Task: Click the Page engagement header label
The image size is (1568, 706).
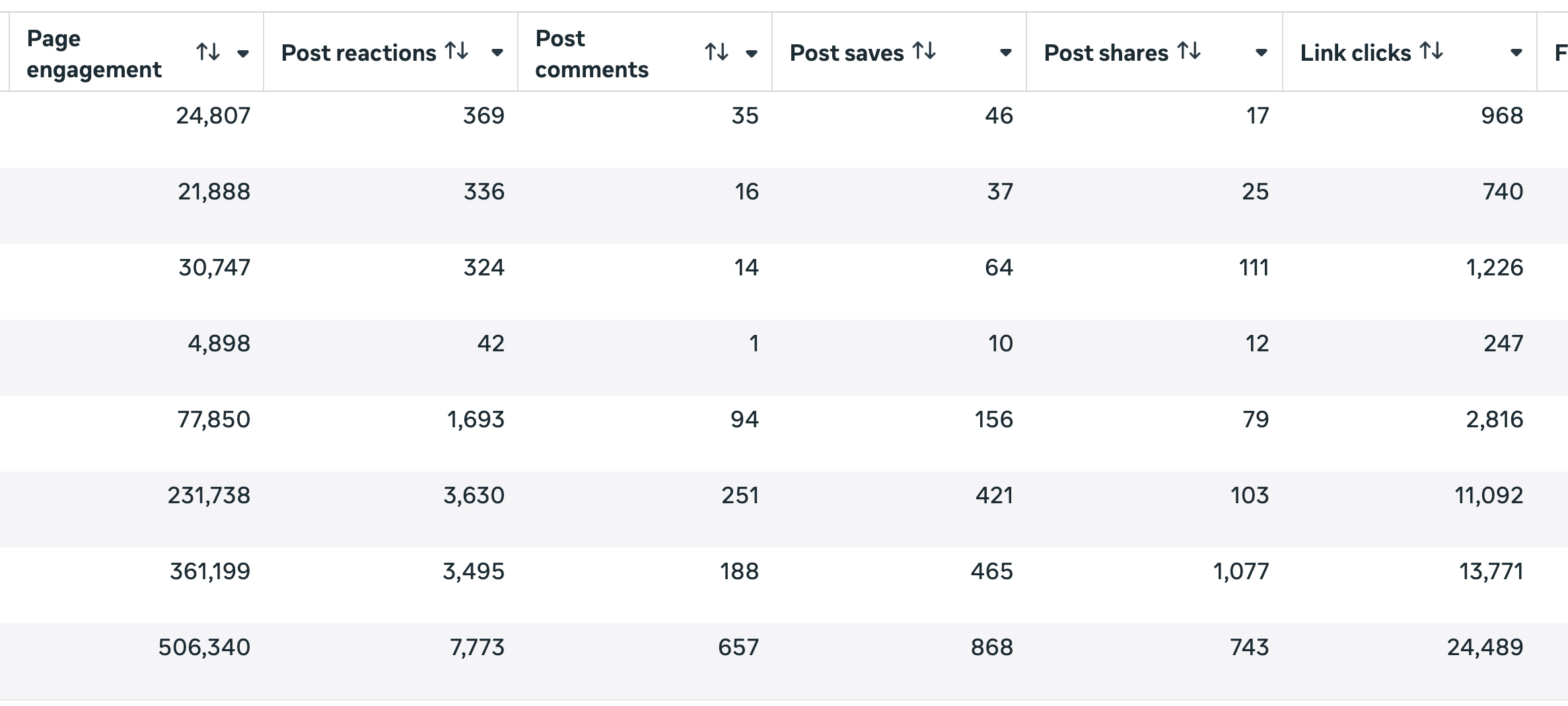Action: pos(94,53)
